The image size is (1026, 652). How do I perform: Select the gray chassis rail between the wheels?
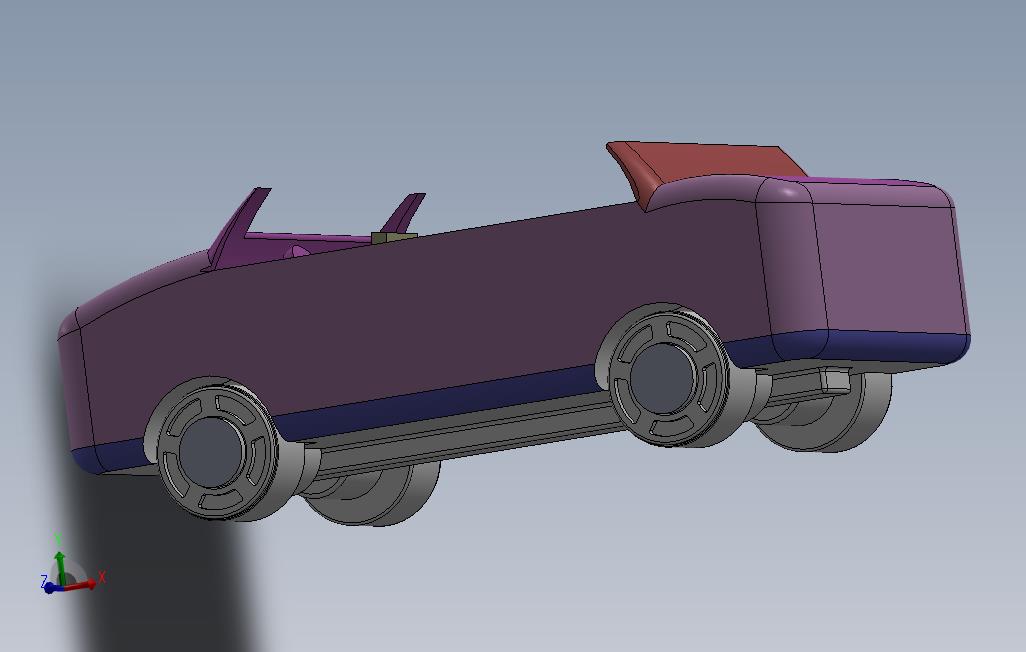465,437
